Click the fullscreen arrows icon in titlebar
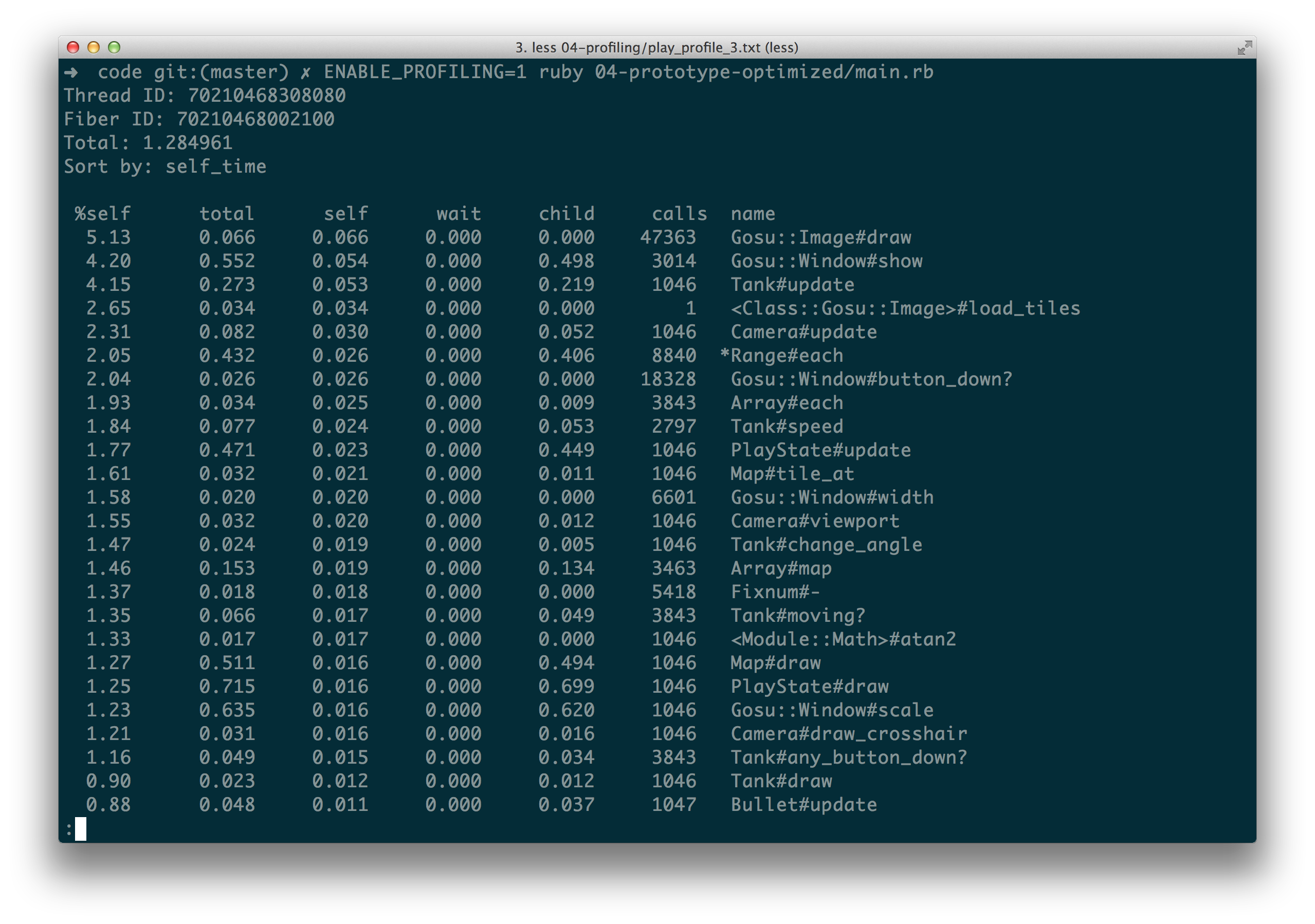The image size is (1315, 924). click(x=1244, y=47)
